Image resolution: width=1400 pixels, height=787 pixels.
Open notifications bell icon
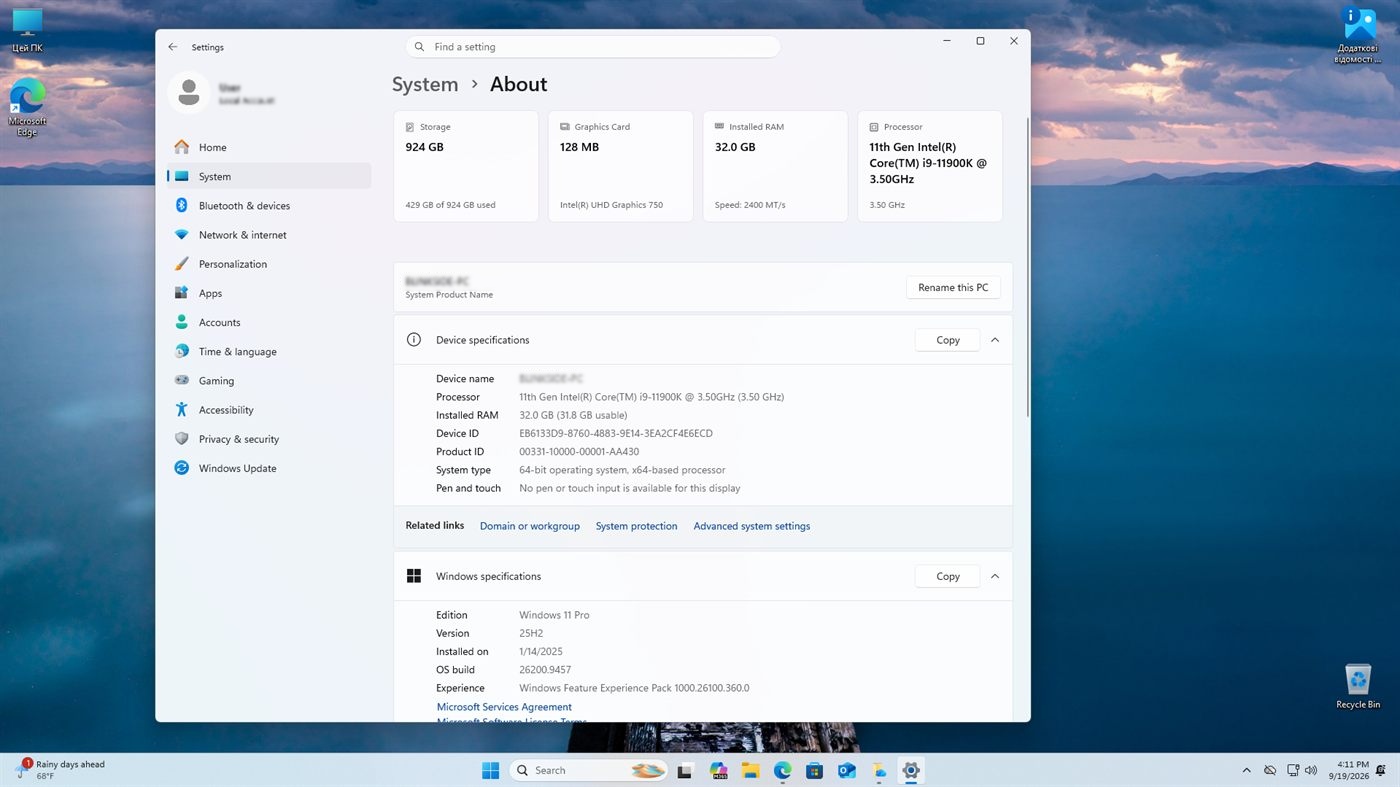click(x=1380, y=770)
